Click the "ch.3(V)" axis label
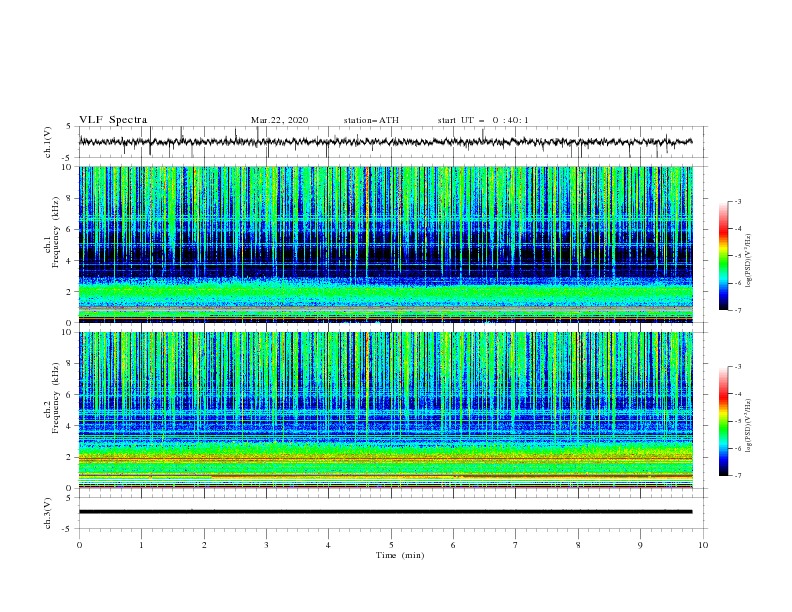The width and height of the screenshot is (792, 612). tap(48, 513)
